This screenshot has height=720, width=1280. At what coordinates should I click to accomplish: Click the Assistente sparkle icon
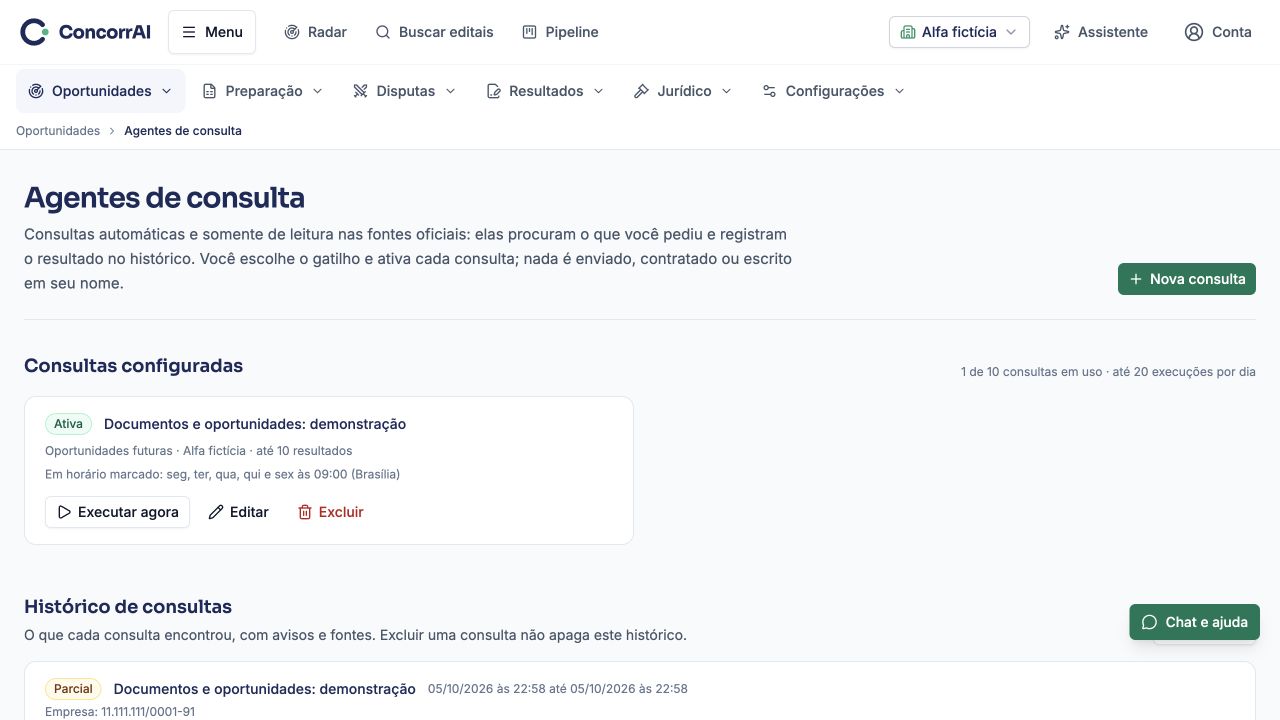click(1062, 32)
